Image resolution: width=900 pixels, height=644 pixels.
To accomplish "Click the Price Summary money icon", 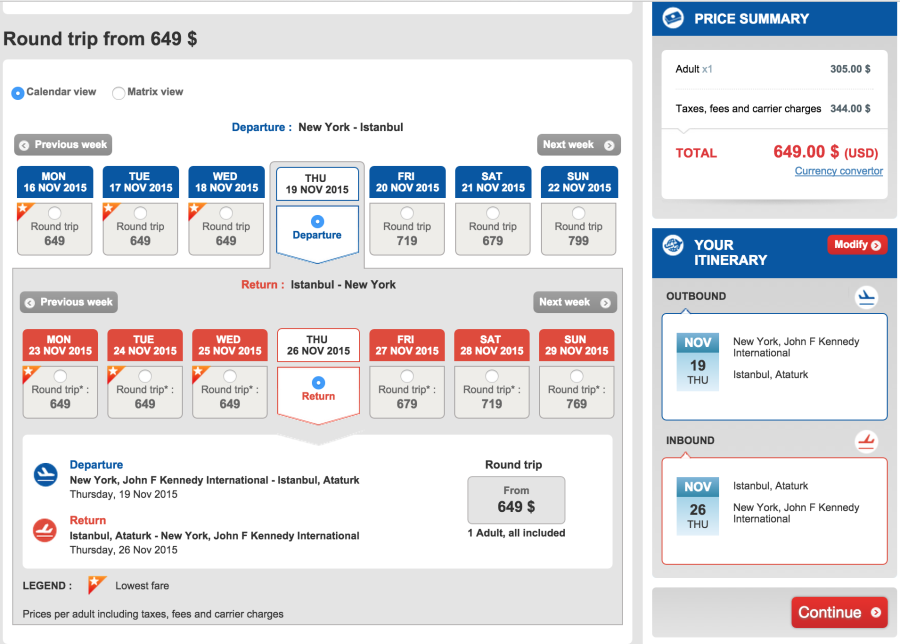I will coord(674,18).
